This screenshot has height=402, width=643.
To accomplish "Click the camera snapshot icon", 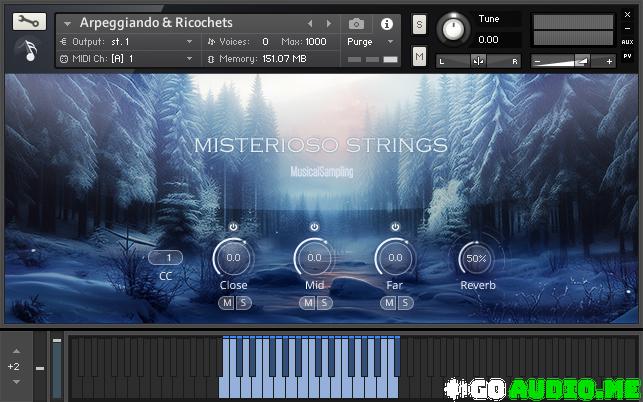I will click(357, 23).
